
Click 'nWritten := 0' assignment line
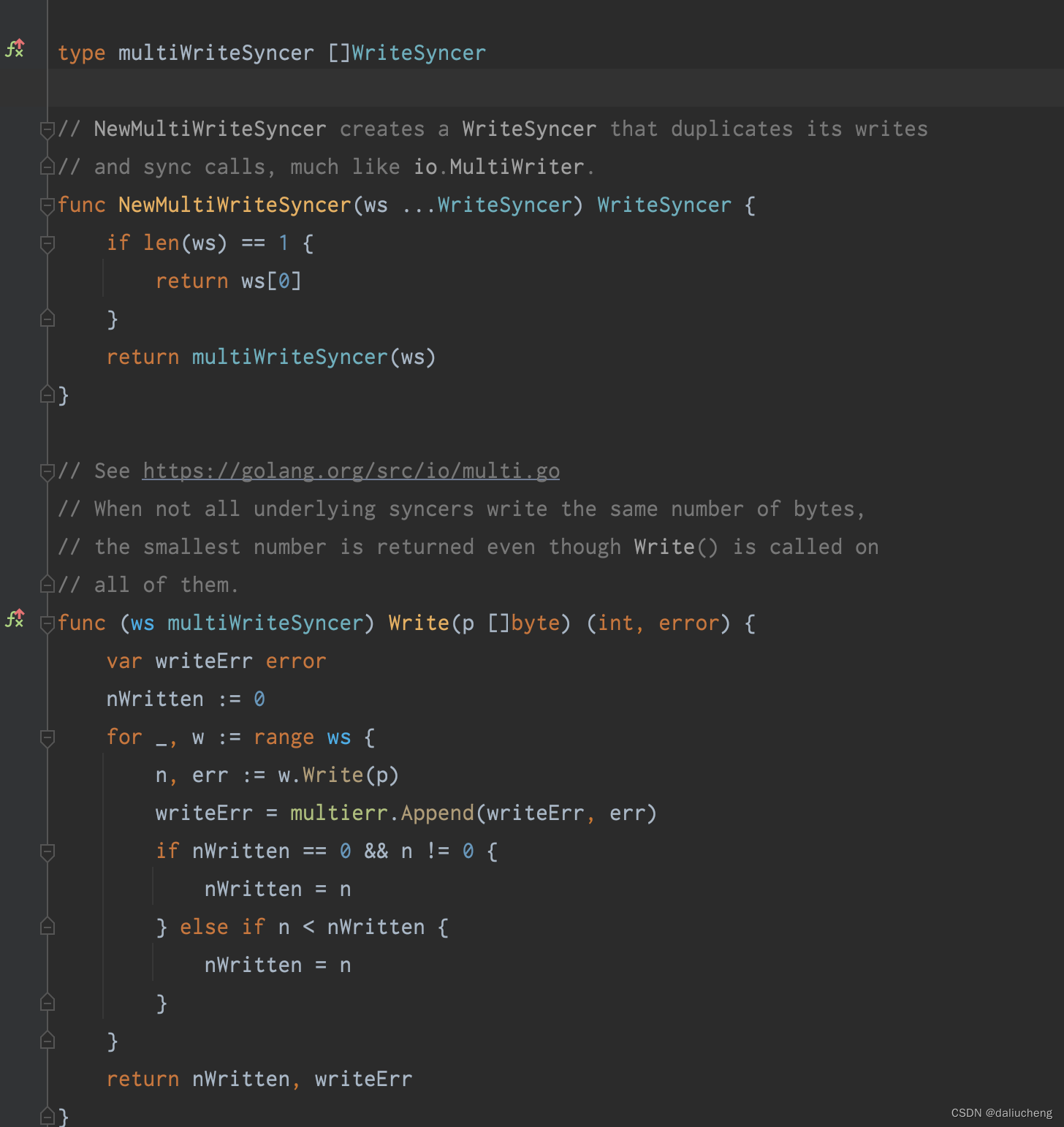(x=186, y=699)
